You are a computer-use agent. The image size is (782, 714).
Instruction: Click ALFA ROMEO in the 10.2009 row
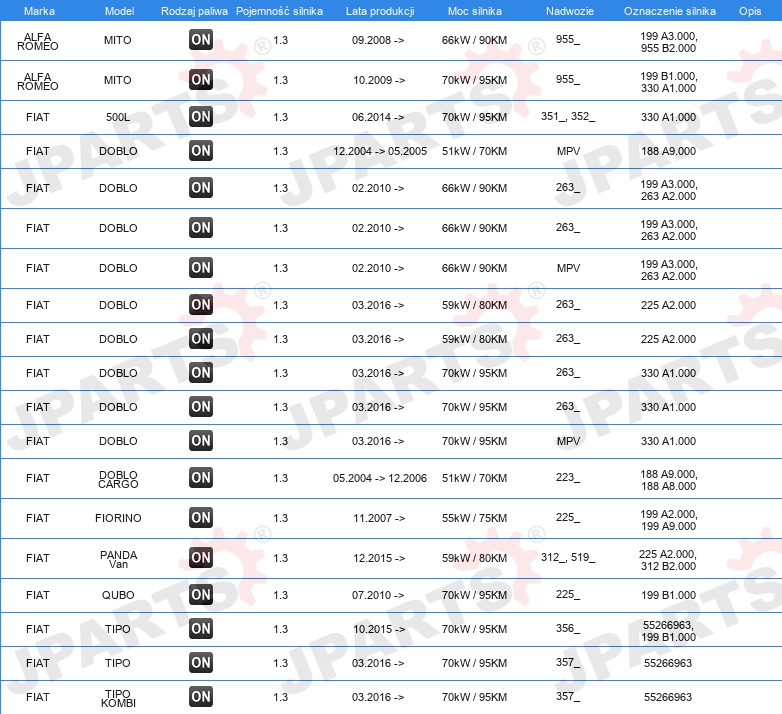click(38, 81)
